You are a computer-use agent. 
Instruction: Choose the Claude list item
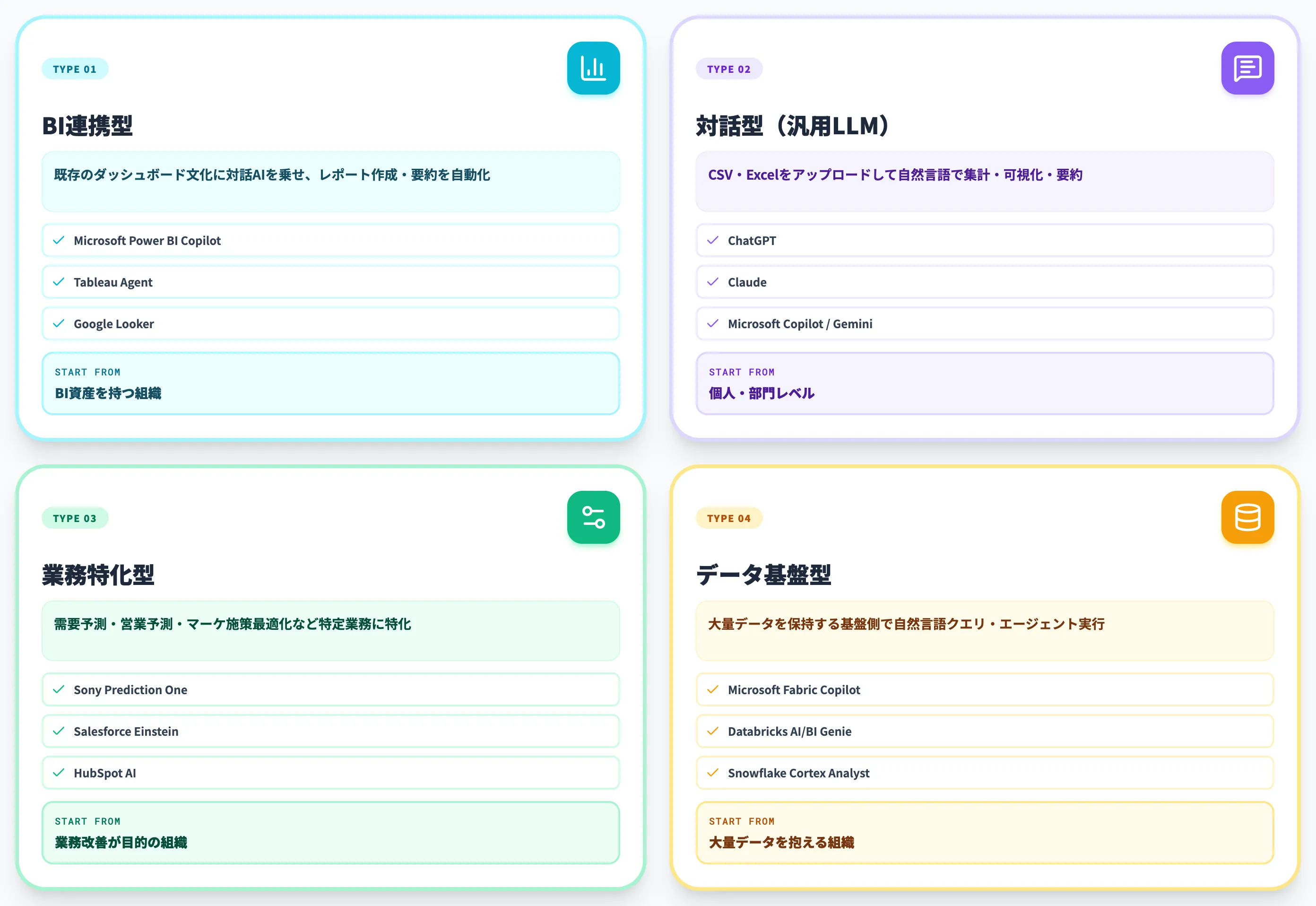(x=985, y=282)
